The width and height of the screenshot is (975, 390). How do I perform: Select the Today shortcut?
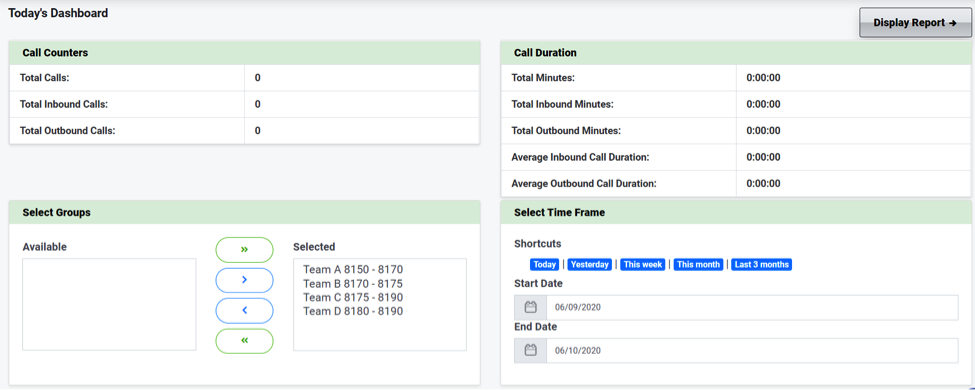(x=544, y=264)
